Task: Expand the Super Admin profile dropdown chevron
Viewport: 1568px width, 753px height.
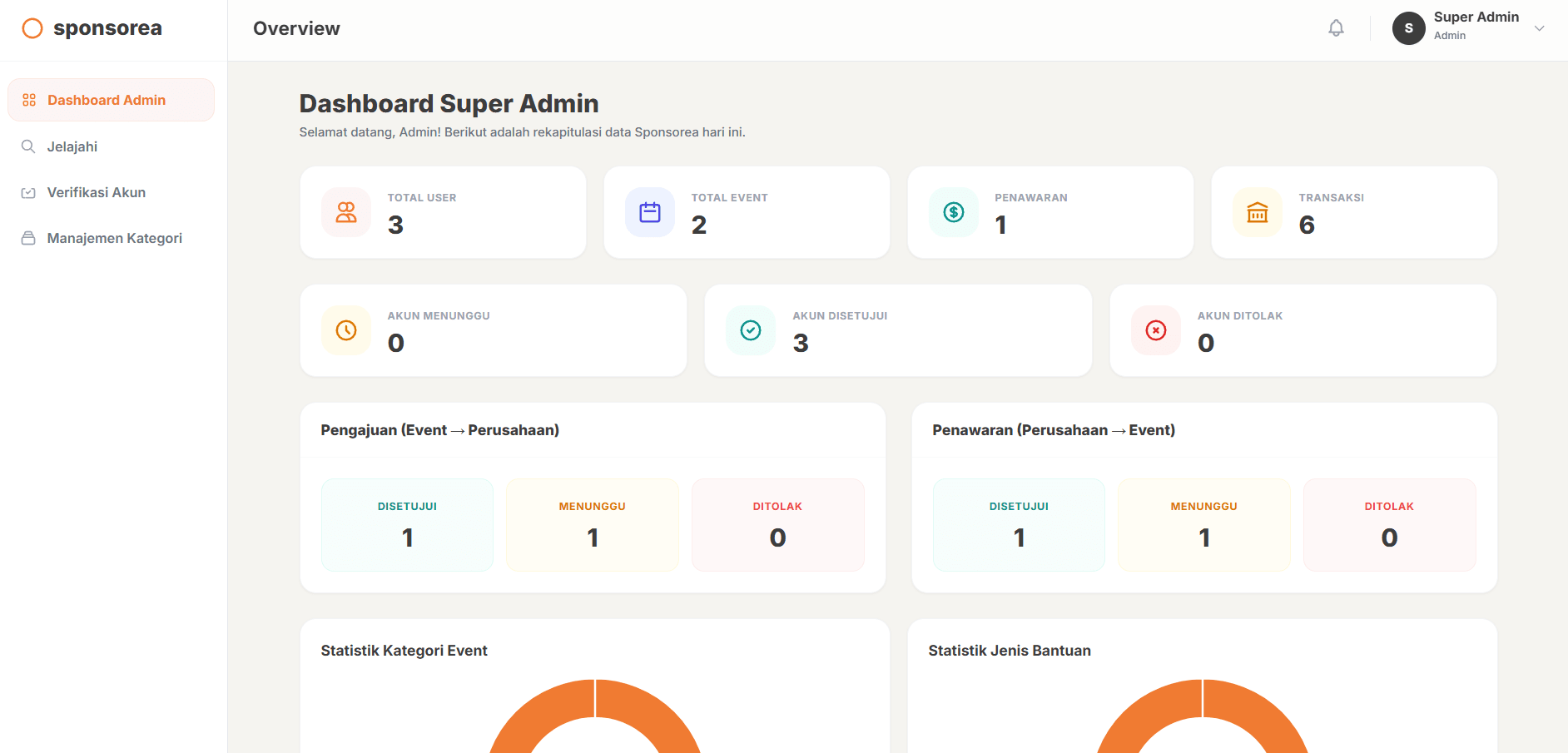Action: pos(1540,28)
